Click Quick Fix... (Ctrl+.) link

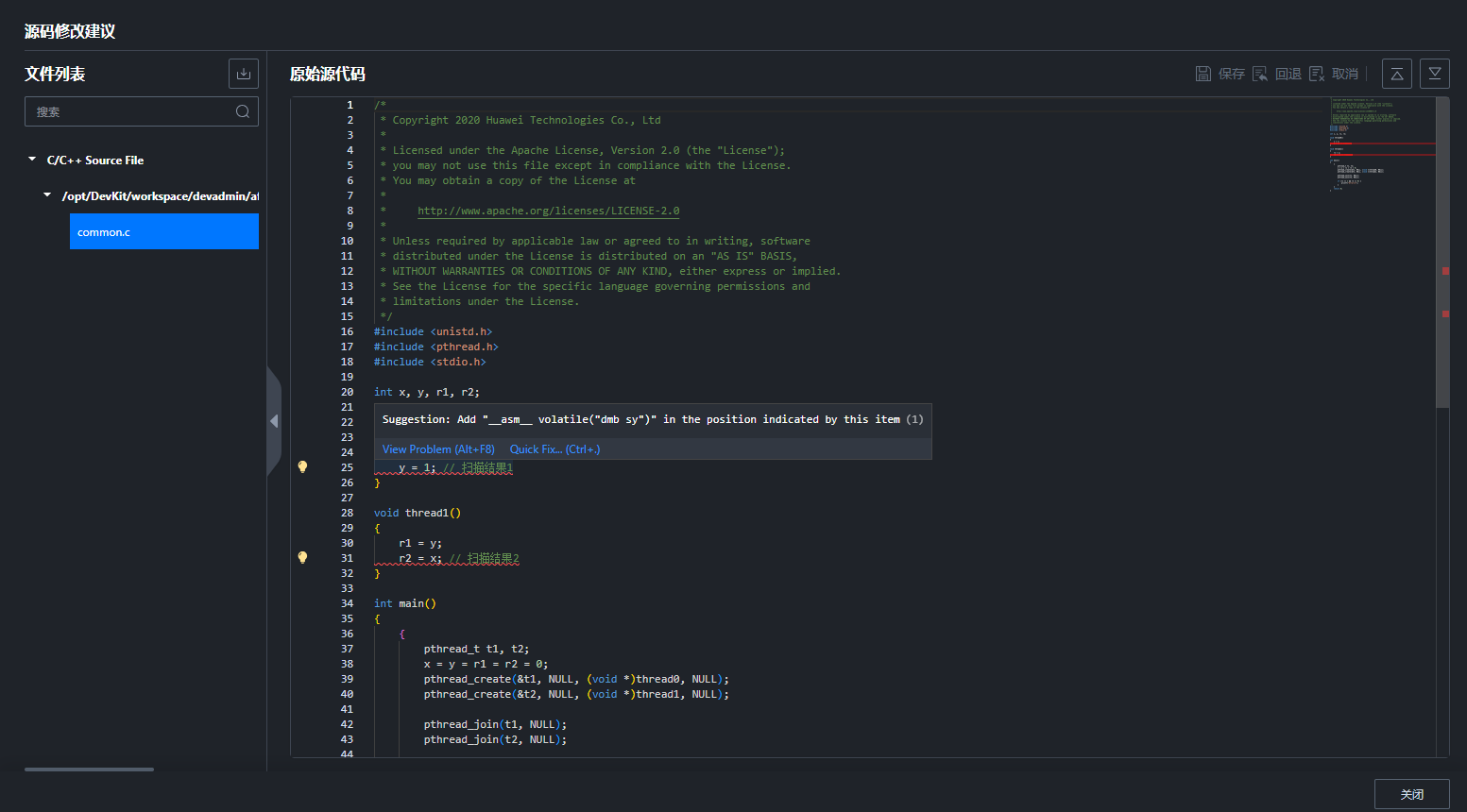555,449
